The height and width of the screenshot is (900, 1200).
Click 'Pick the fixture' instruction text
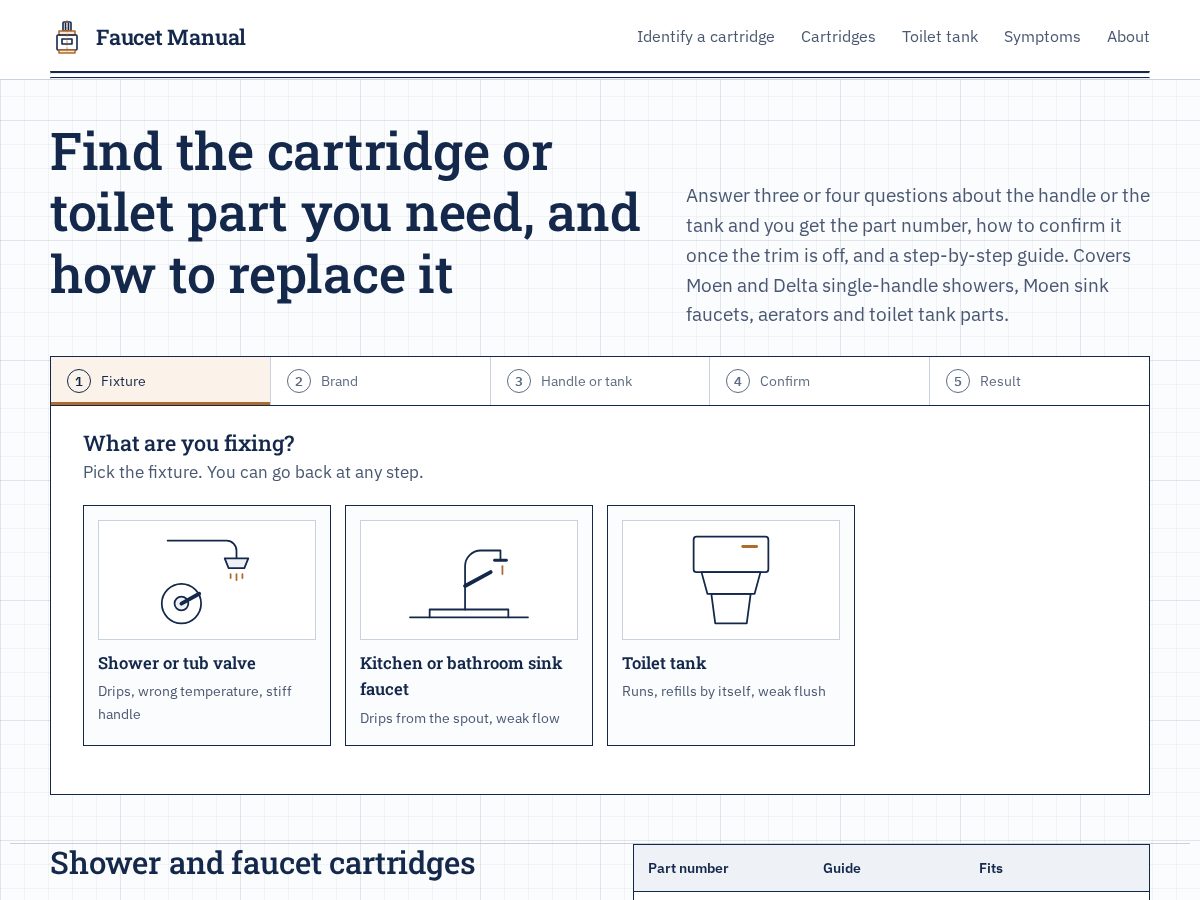(253, 472)
